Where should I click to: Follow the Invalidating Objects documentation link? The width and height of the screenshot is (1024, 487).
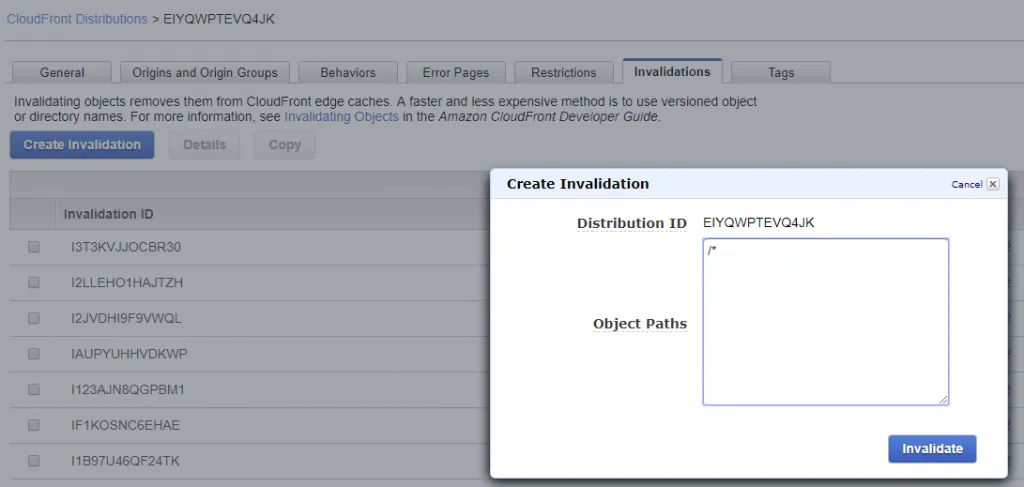[x=341, y=116]
